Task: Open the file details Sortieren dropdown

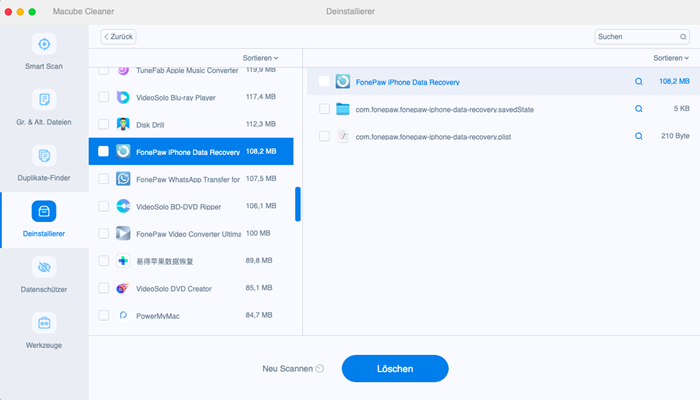Action: [x=671, y=58]
